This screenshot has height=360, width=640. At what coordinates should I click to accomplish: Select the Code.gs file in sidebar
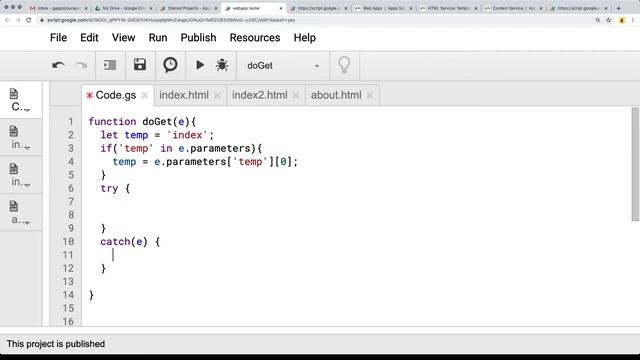coord(20,100)
